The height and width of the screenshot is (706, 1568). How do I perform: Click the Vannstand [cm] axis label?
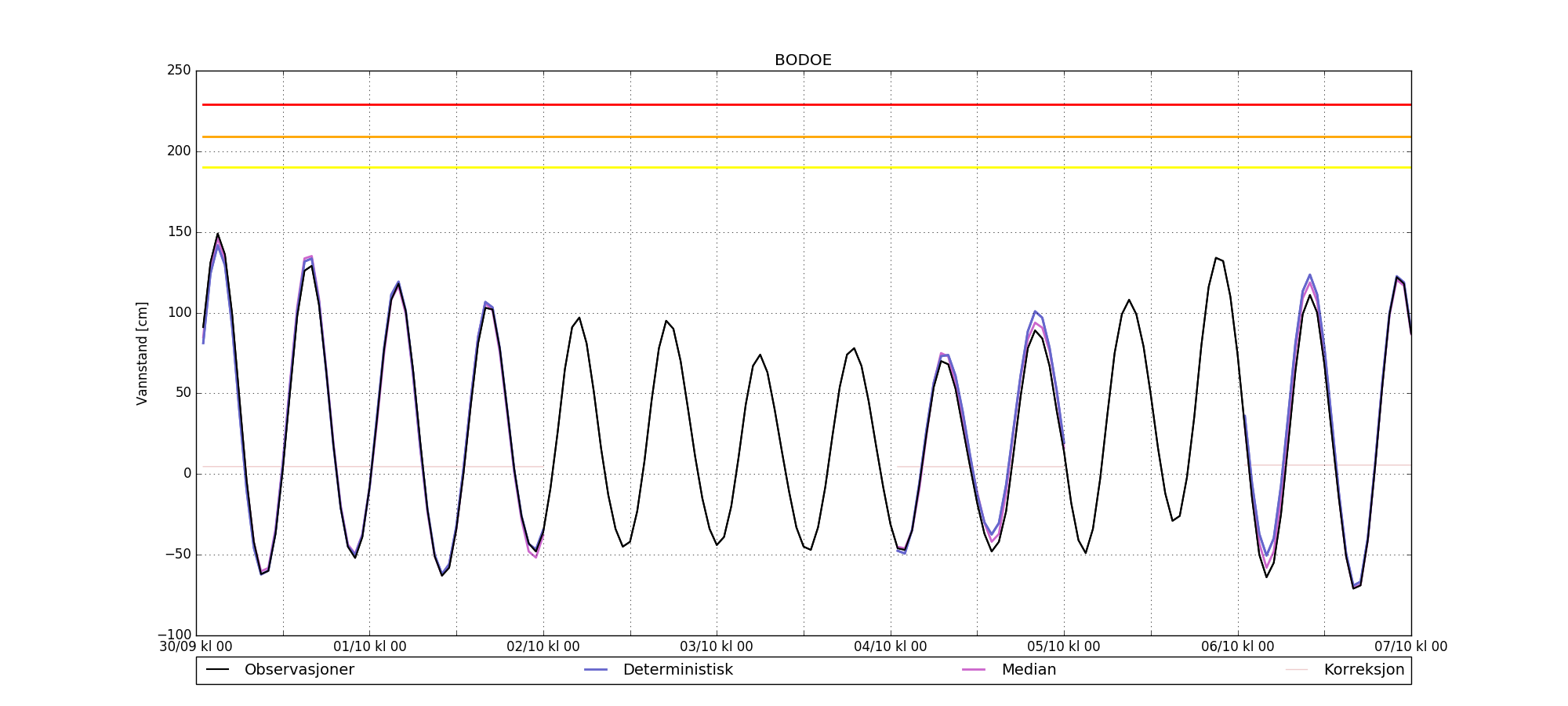(x=142, y=353)
